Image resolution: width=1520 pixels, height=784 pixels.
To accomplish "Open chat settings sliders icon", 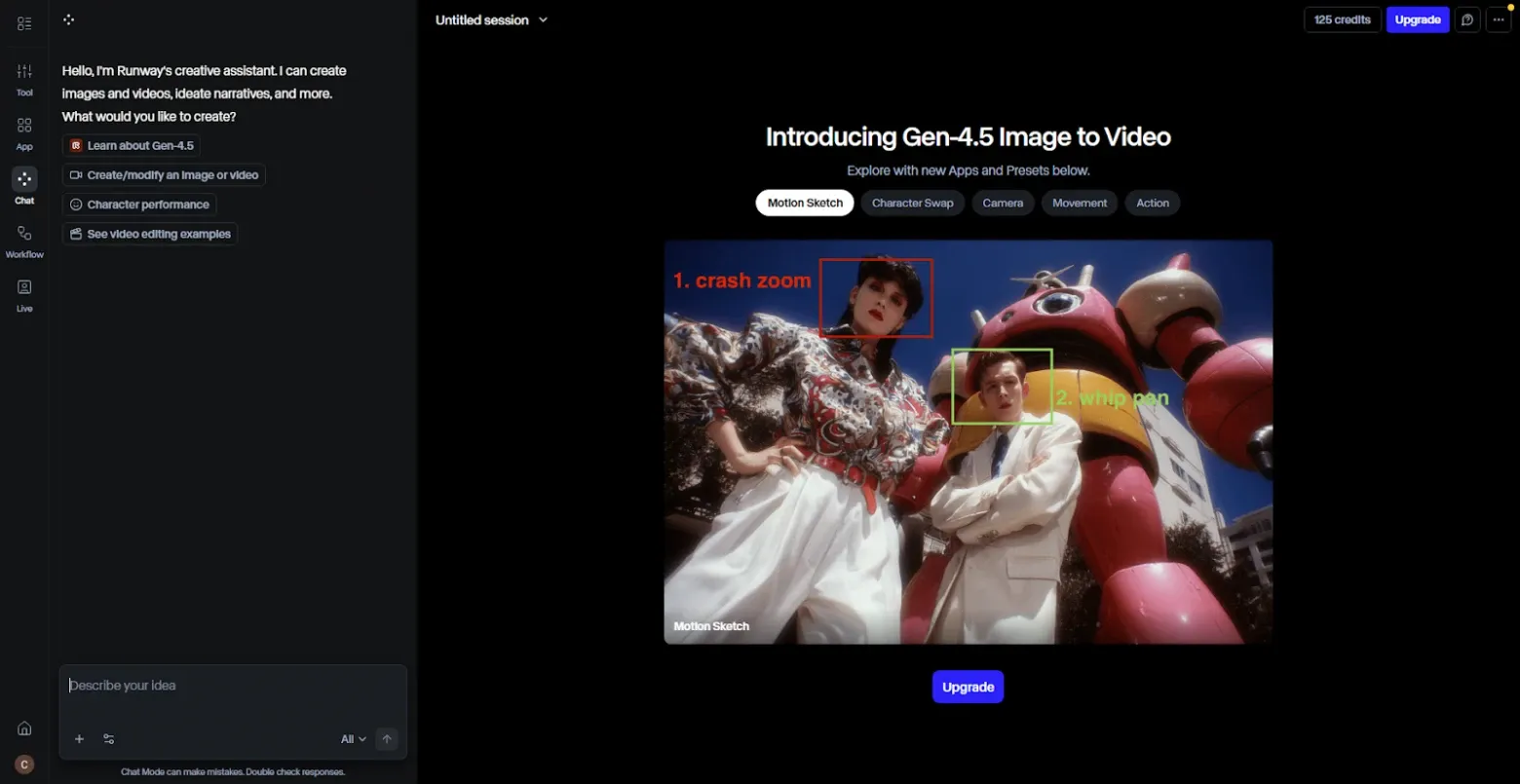I will 109,739.
